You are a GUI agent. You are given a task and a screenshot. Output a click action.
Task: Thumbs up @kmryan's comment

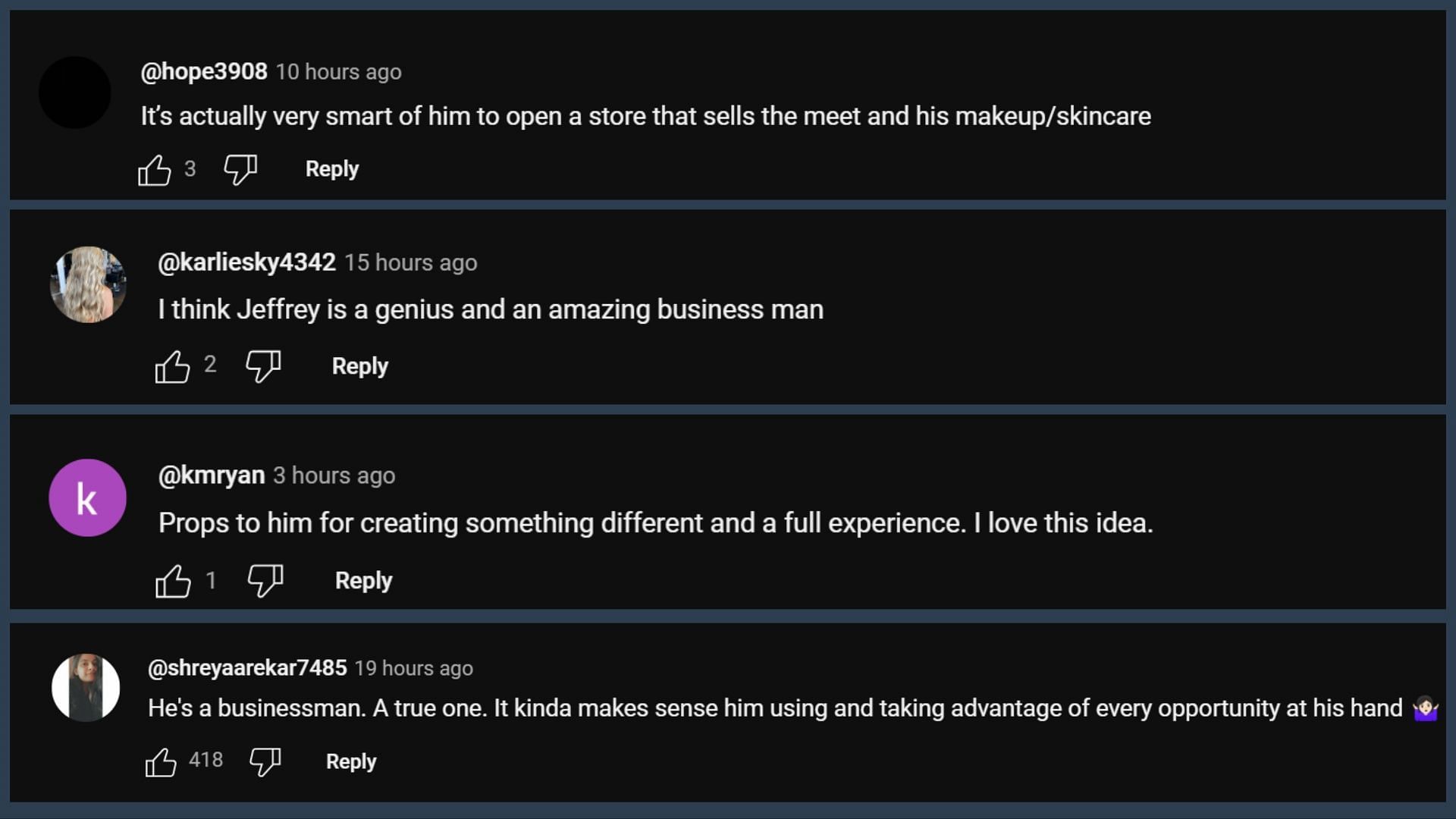173,582
